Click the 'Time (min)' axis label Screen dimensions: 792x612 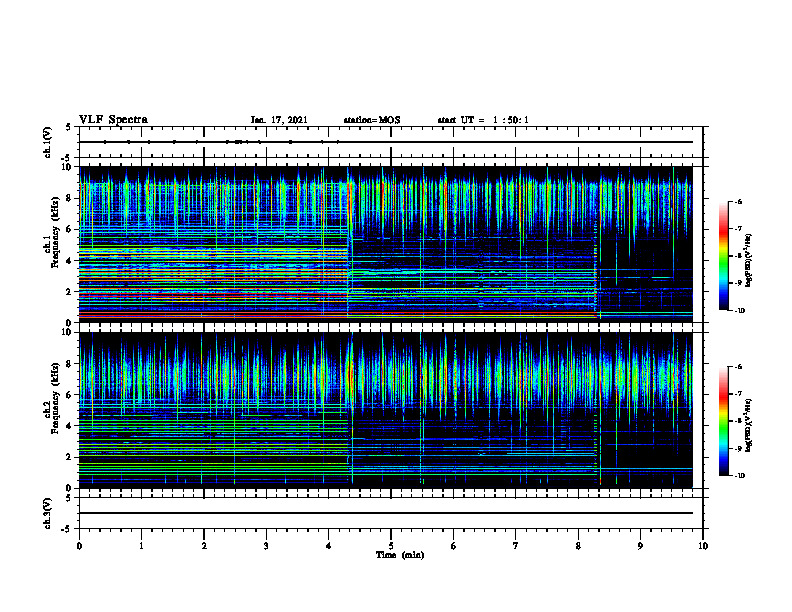pyautogui.click(x=400, y=555)
